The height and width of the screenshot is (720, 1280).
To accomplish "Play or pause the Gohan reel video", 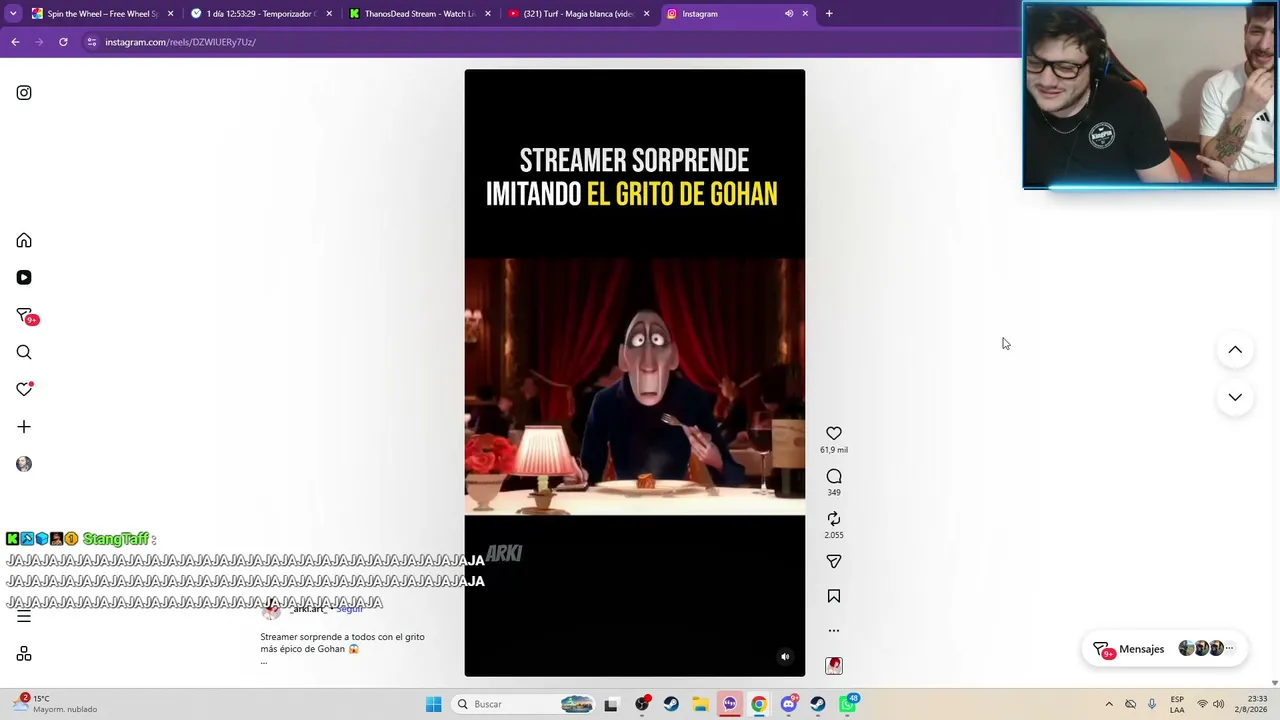I will pyautogui.click(x=634, y=373).
